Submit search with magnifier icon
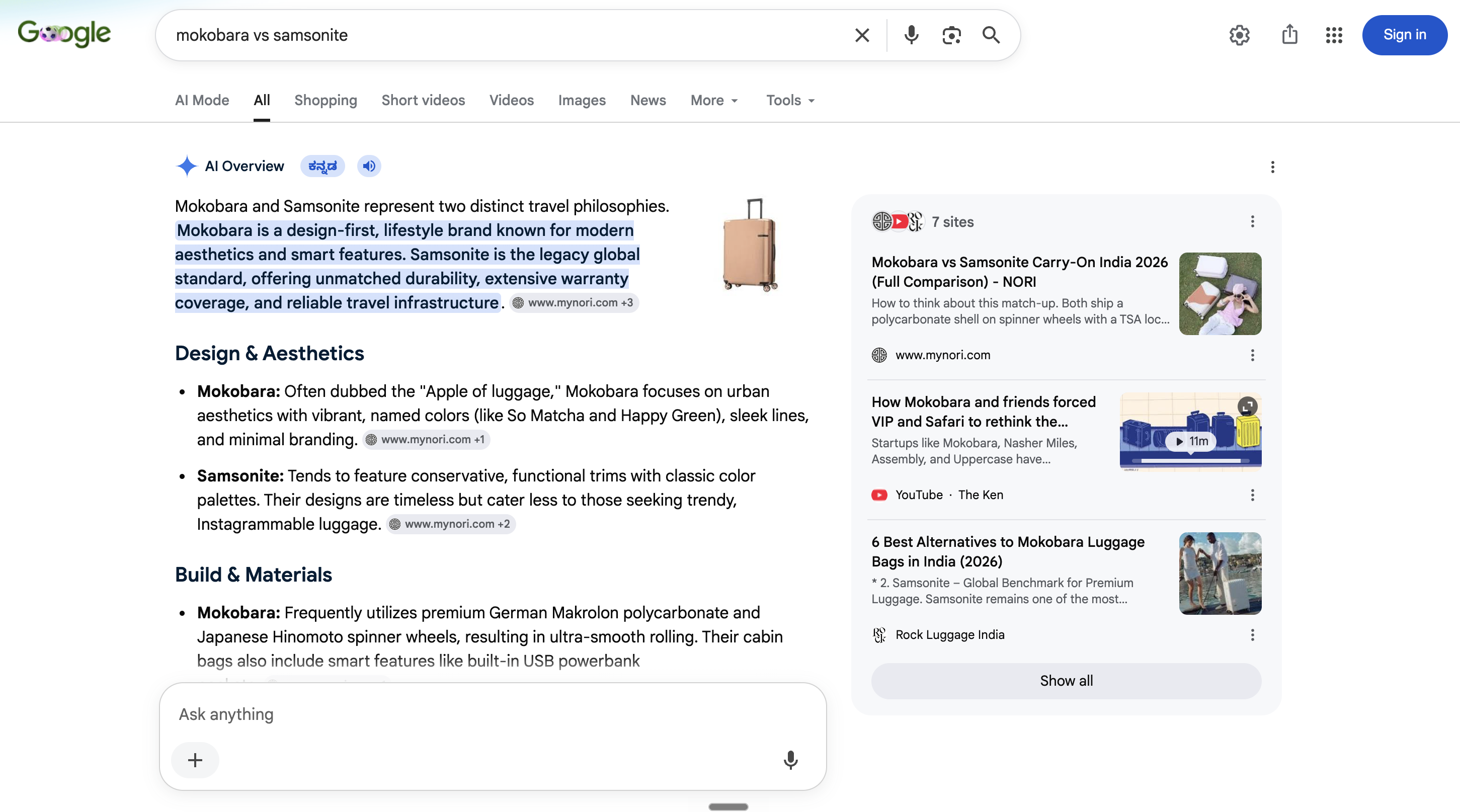 (991, 35)
